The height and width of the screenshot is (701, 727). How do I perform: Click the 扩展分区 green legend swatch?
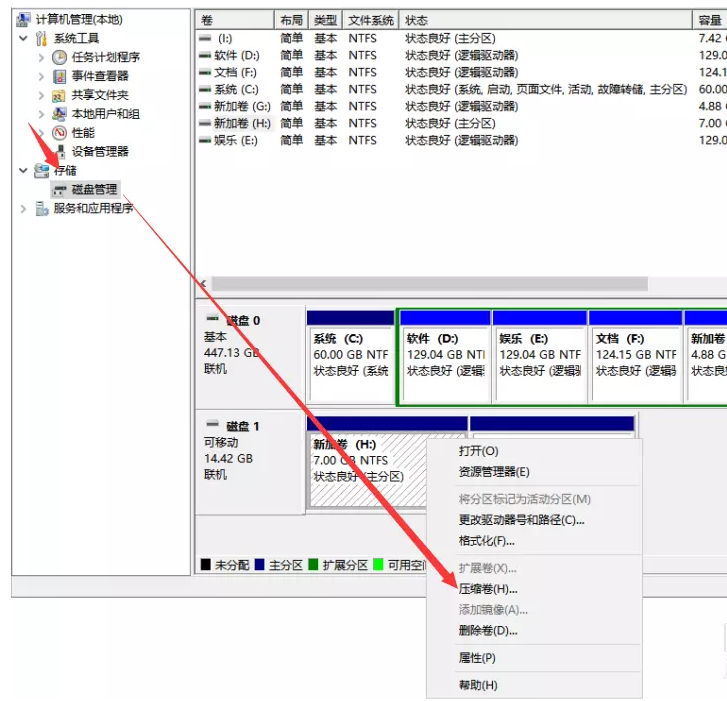[313, 565]
